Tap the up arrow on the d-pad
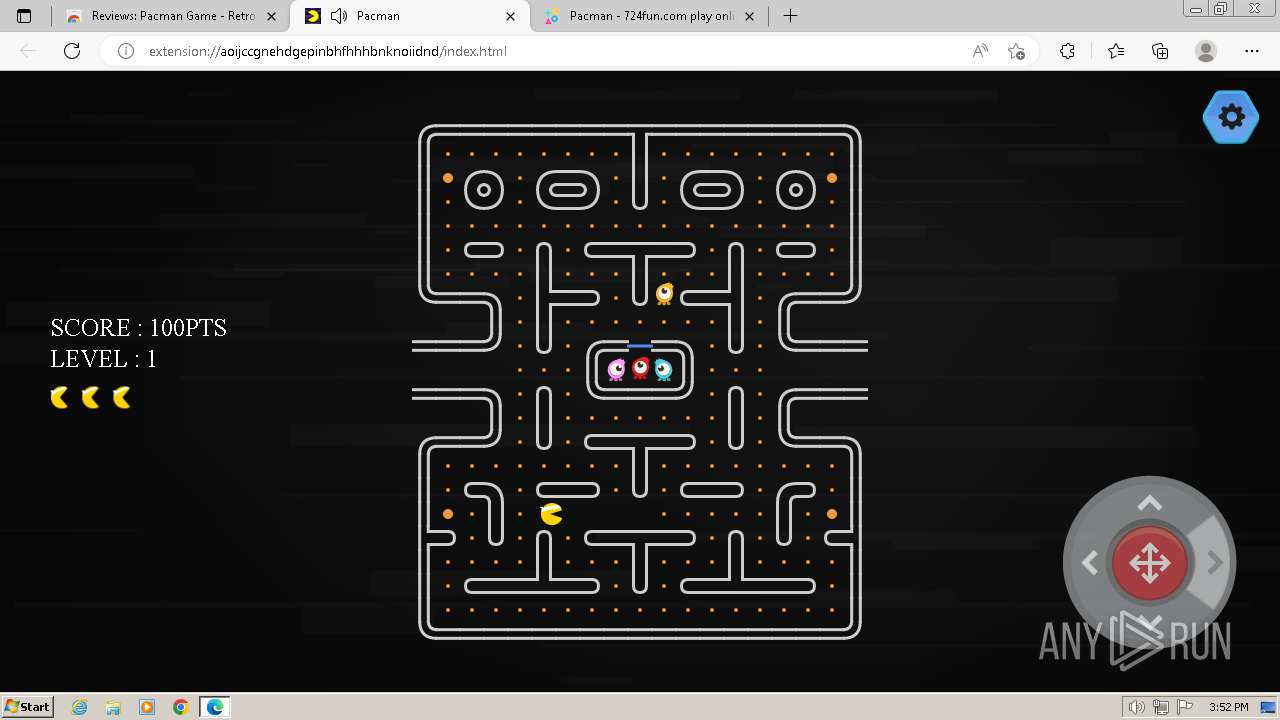The width and height of the screenshot is (1280, 720). pos(1150,503)
